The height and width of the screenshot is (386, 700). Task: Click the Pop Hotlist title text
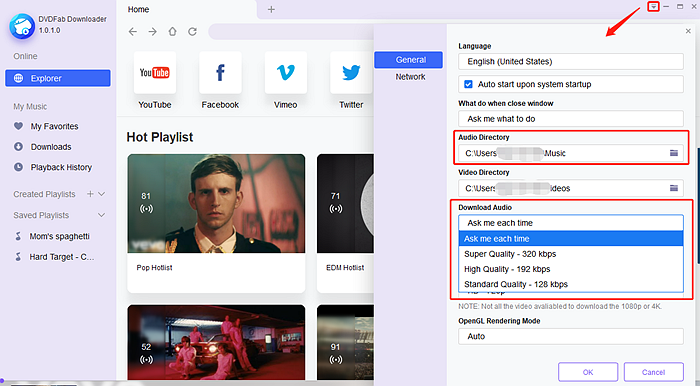pyautogui.click(x=154, y=267)
